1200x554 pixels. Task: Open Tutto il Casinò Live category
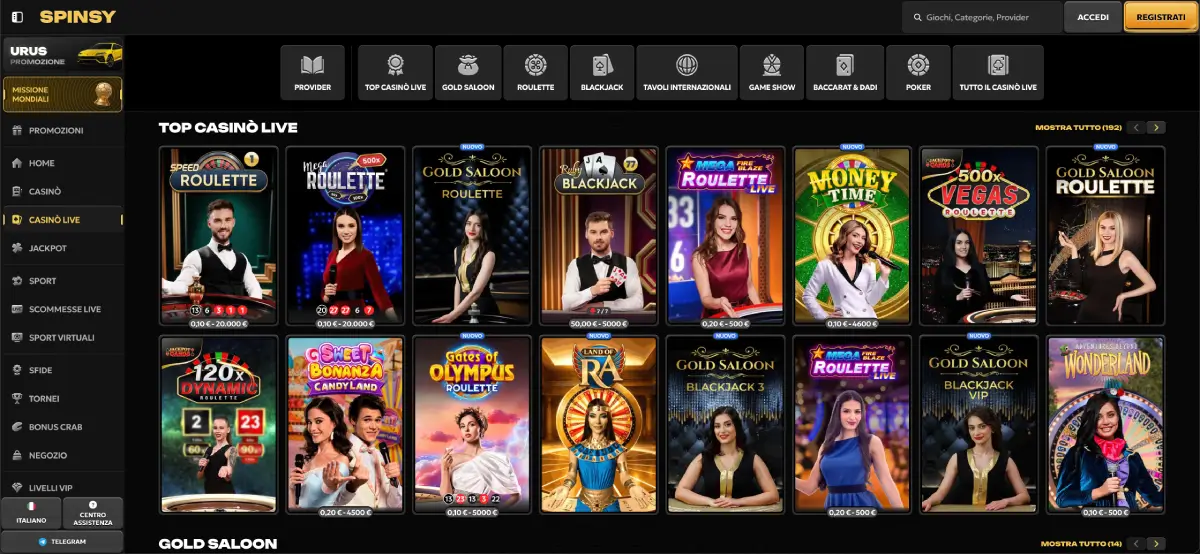click(998, 72)
